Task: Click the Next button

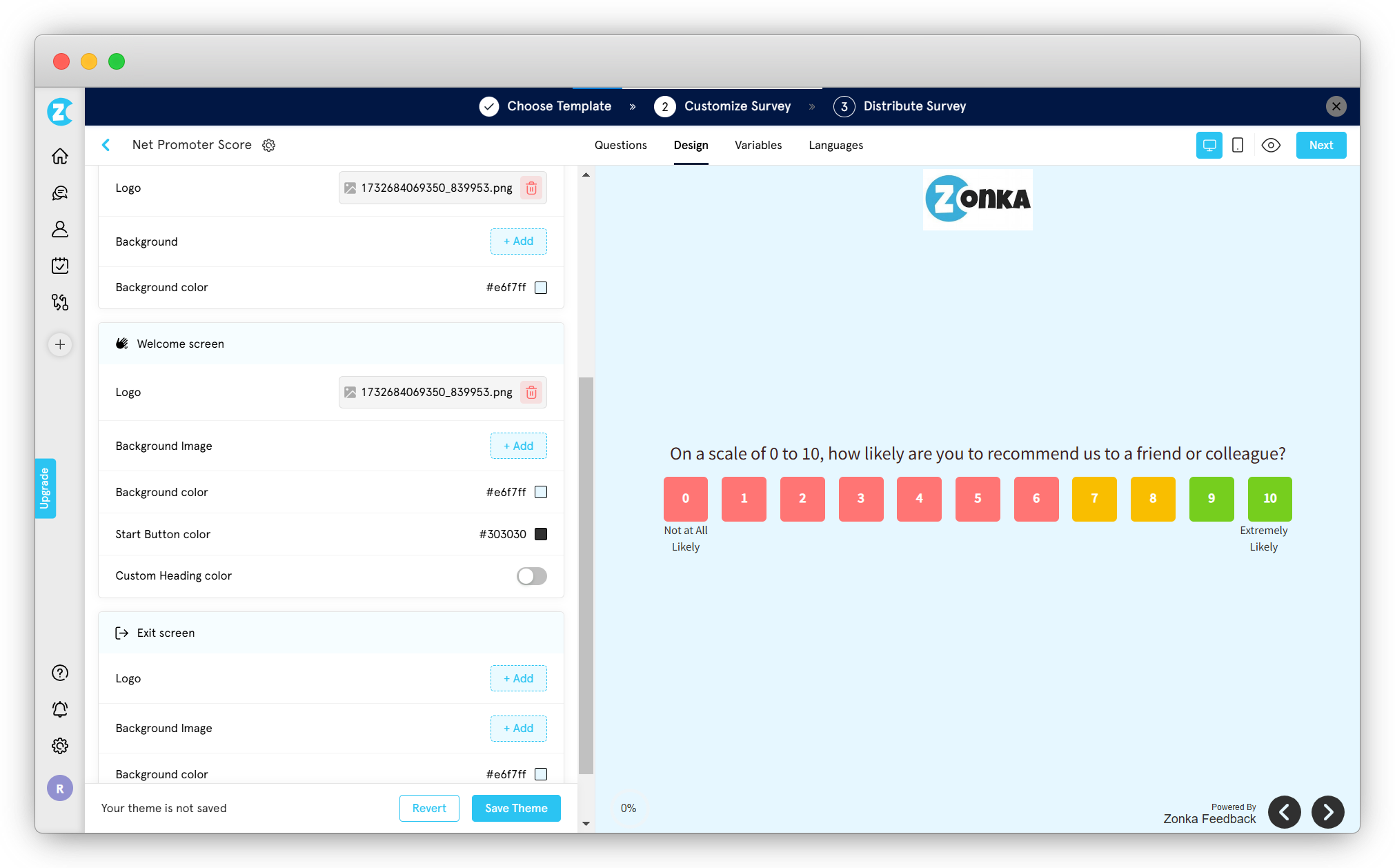Action: pos(1321,145)
